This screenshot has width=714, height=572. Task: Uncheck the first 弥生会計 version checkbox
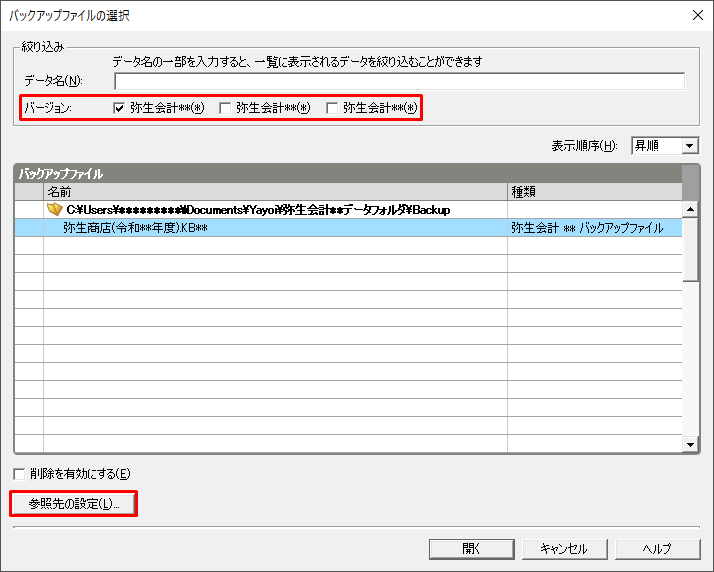[x=119, y=108]
